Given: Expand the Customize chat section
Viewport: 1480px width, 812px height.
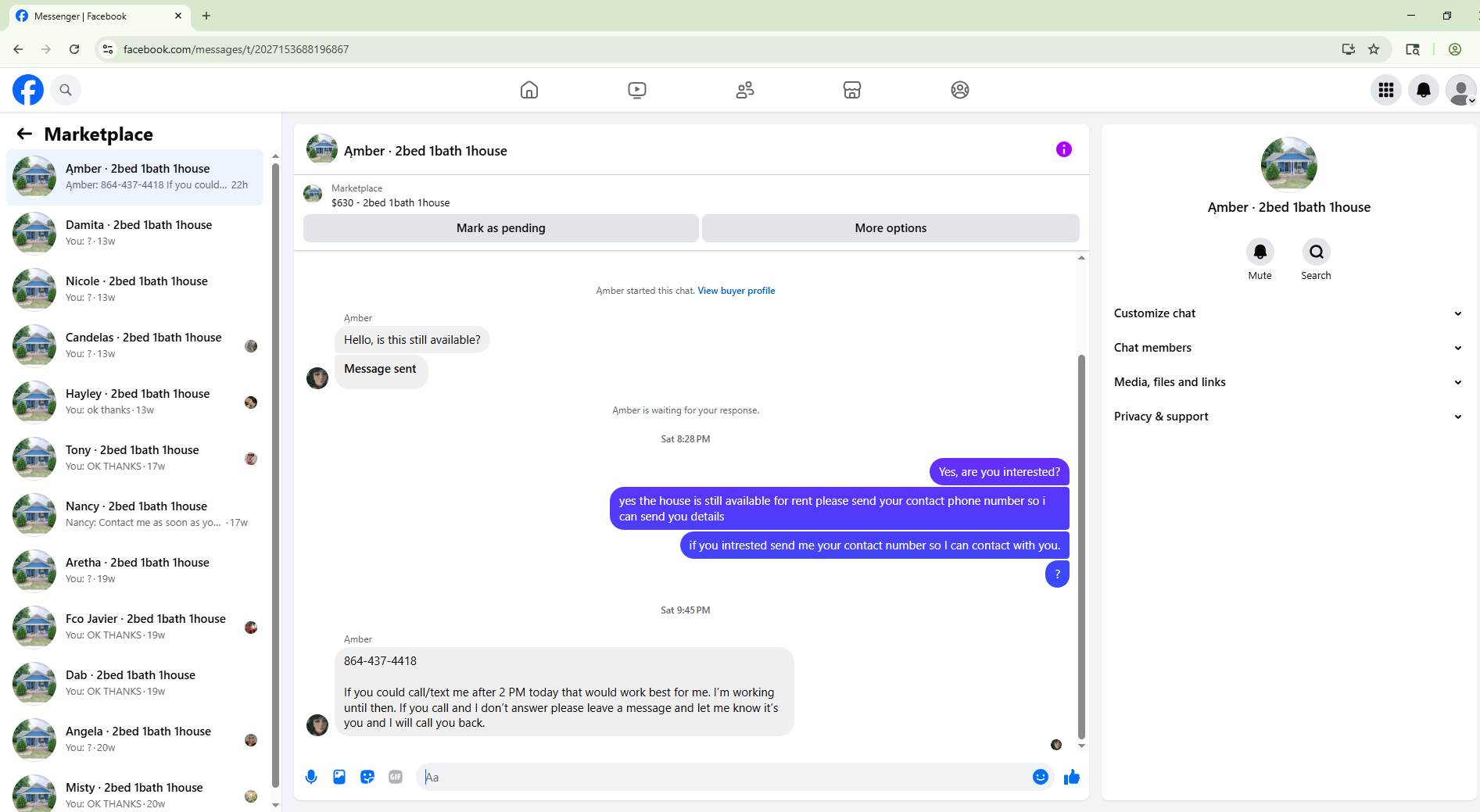Looking at the screenshot, I should coord(1288,313).
